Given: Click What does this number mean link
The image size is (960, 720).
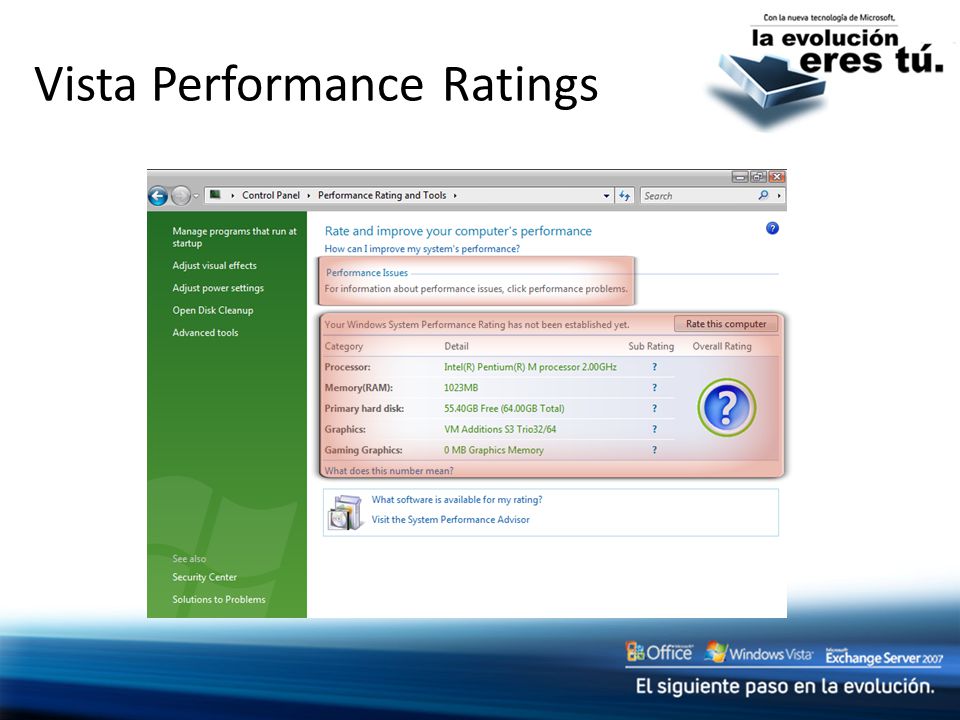Looking at the screenshot, I should [x=389, y=471].
